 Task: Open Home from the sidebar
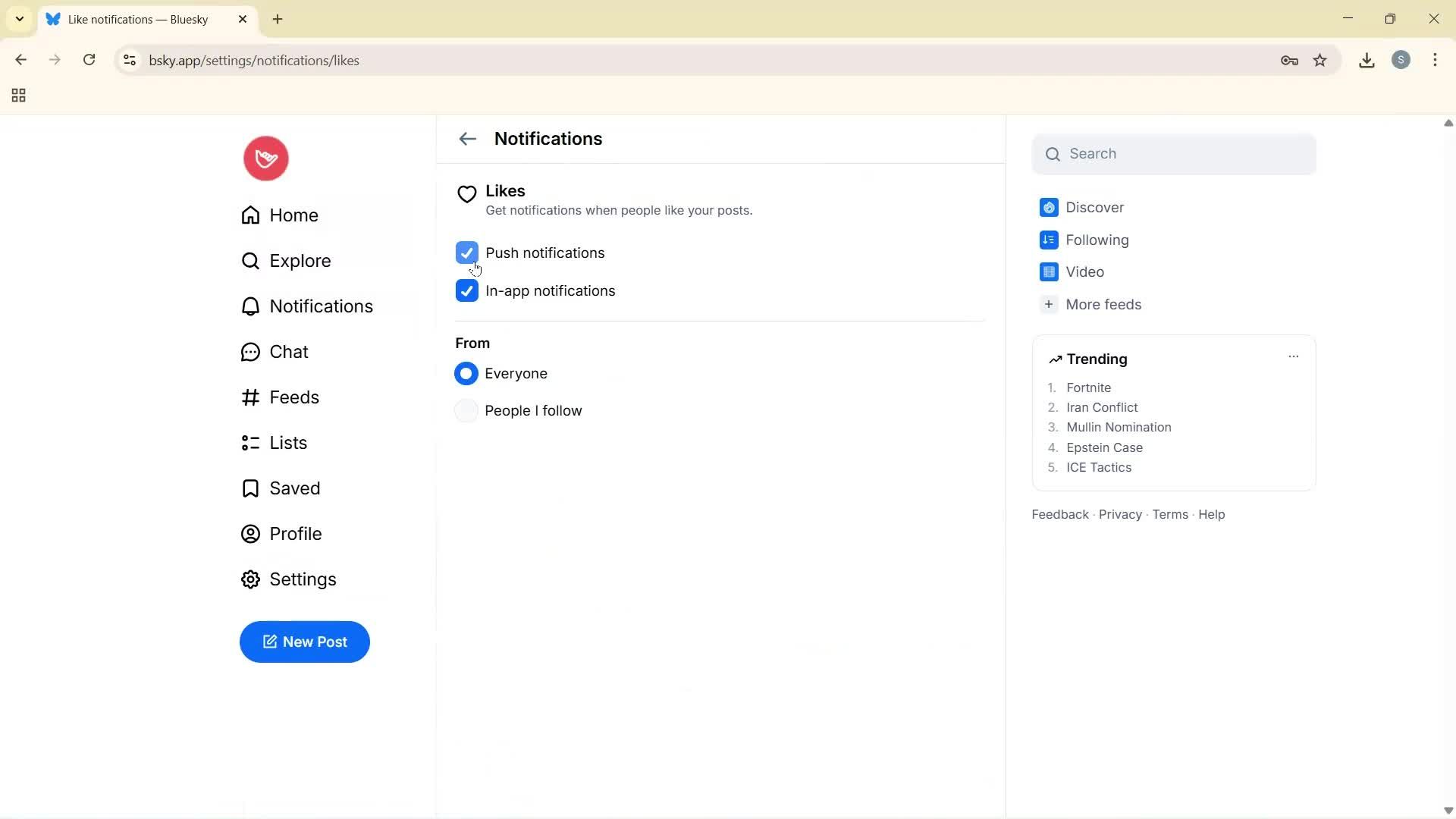click(x=294, y=215)
